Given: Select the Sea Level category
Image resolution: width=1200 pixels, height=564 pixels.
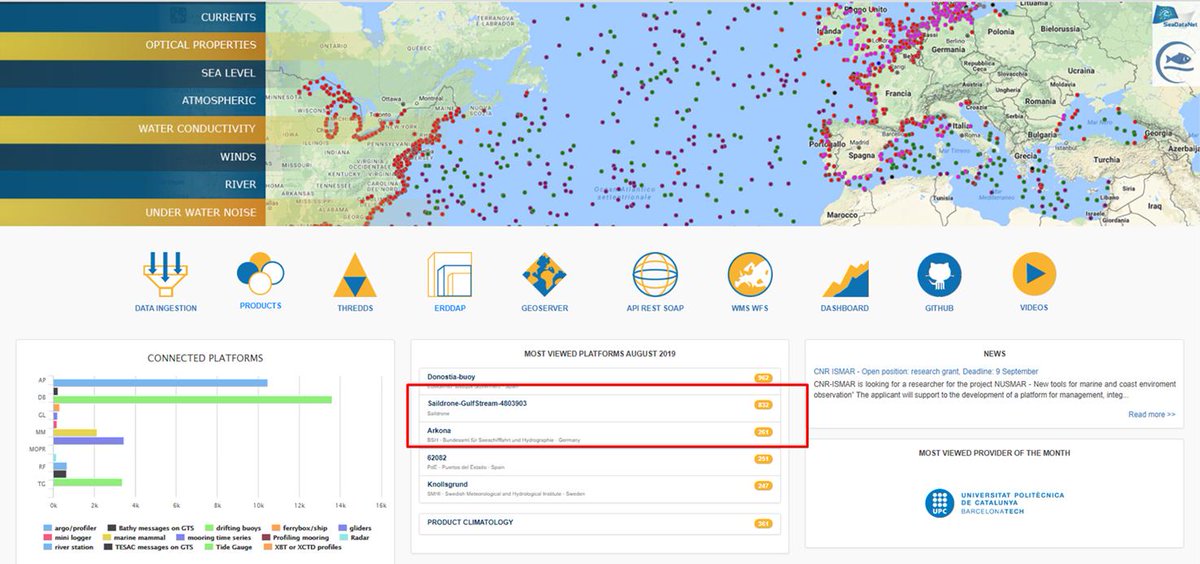Looking at the screenshot, I should (x=132, y=73).
